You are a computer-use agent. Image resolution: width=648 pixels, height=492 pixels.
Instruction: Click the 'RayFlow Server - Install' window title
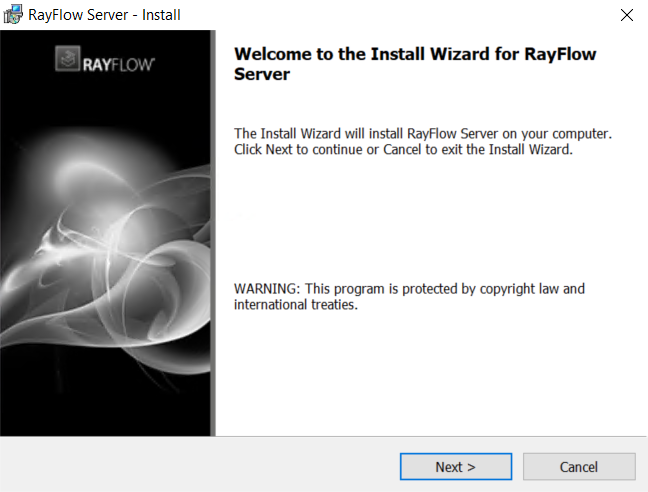pyautogui.click(x=104, y=15)
